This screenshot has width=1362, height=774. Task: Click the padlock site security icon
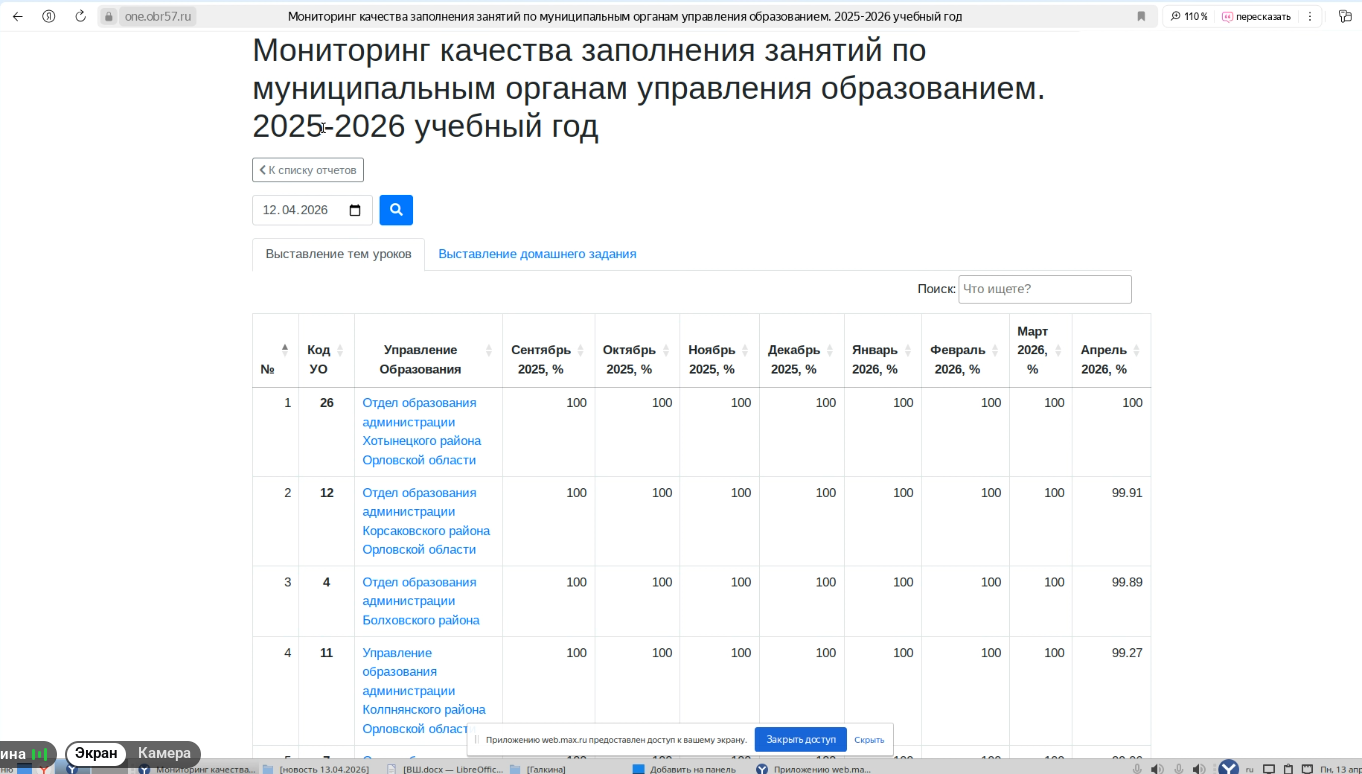click(x=109, y=17)
